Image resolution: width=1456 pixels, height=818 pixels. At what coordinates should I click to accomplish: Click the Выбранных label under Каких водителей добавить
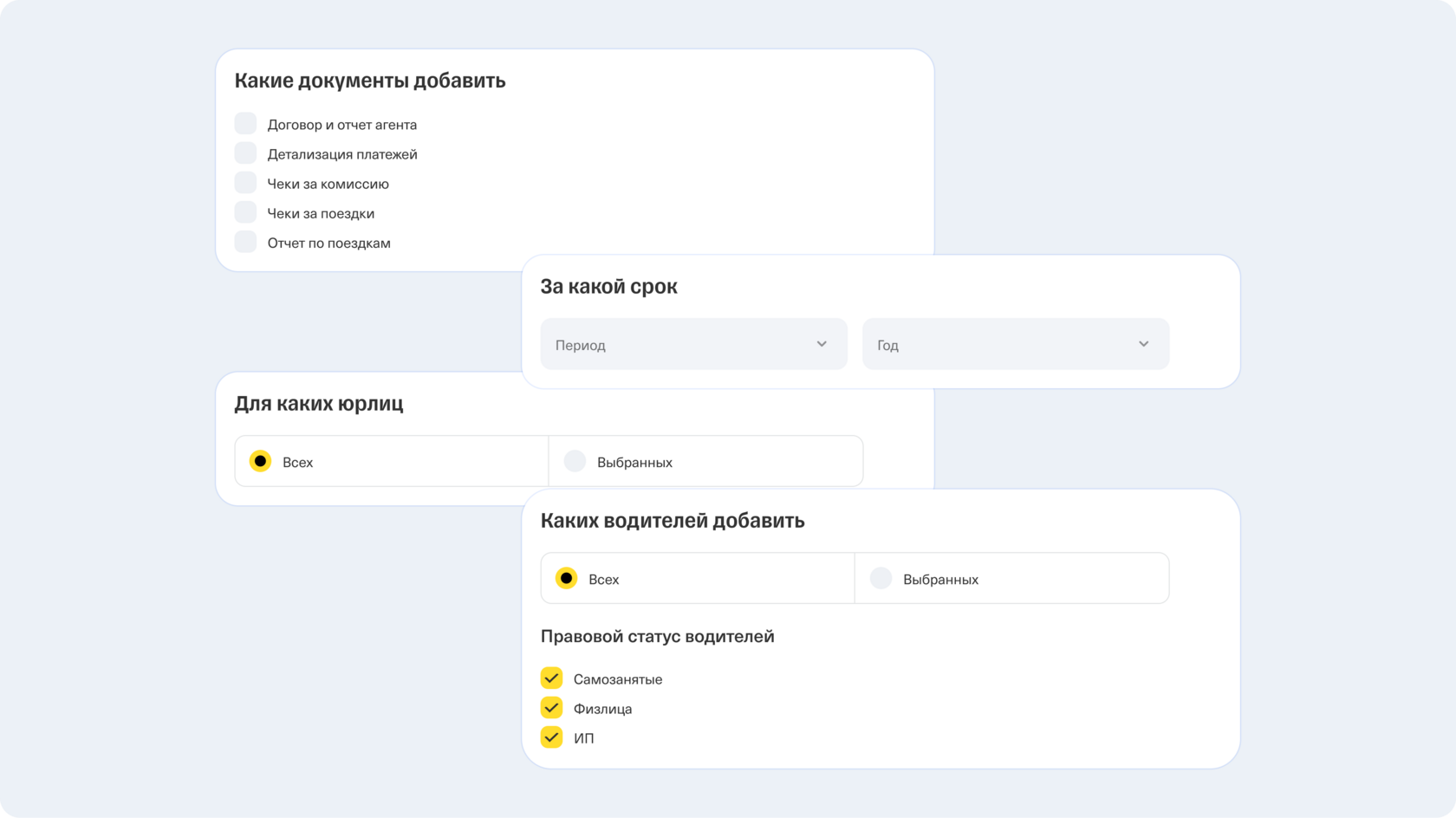point(940,580)
